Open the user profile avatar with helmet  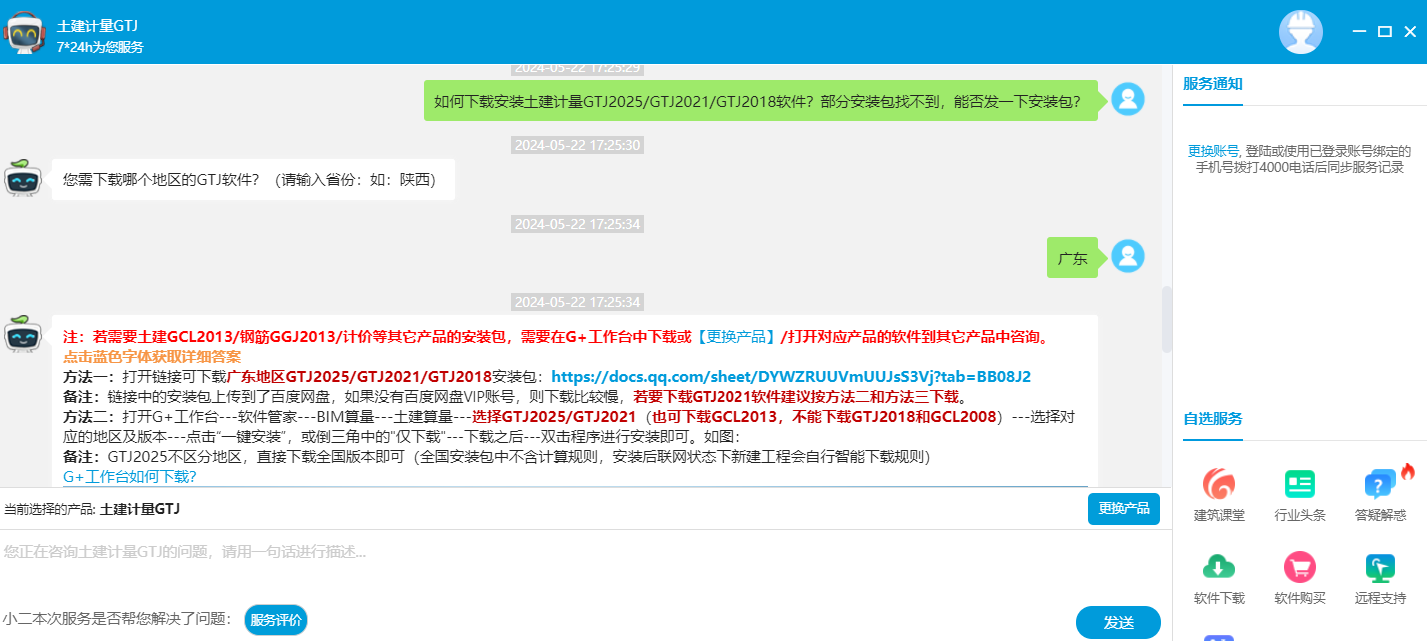[1300, 32]
